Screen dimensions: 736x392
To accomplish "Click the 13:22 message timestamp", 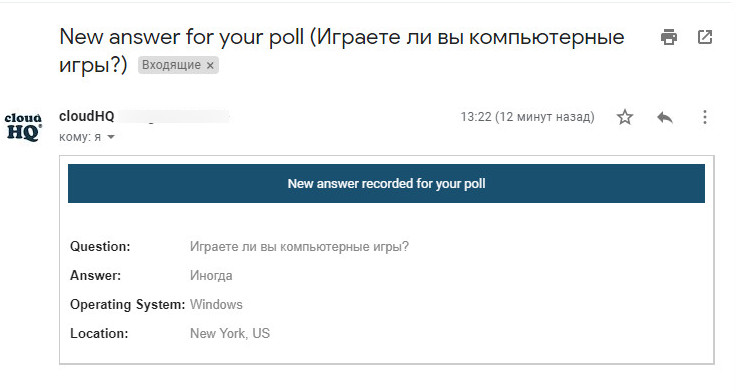I will pyautogui.click(x=527, y=116).
